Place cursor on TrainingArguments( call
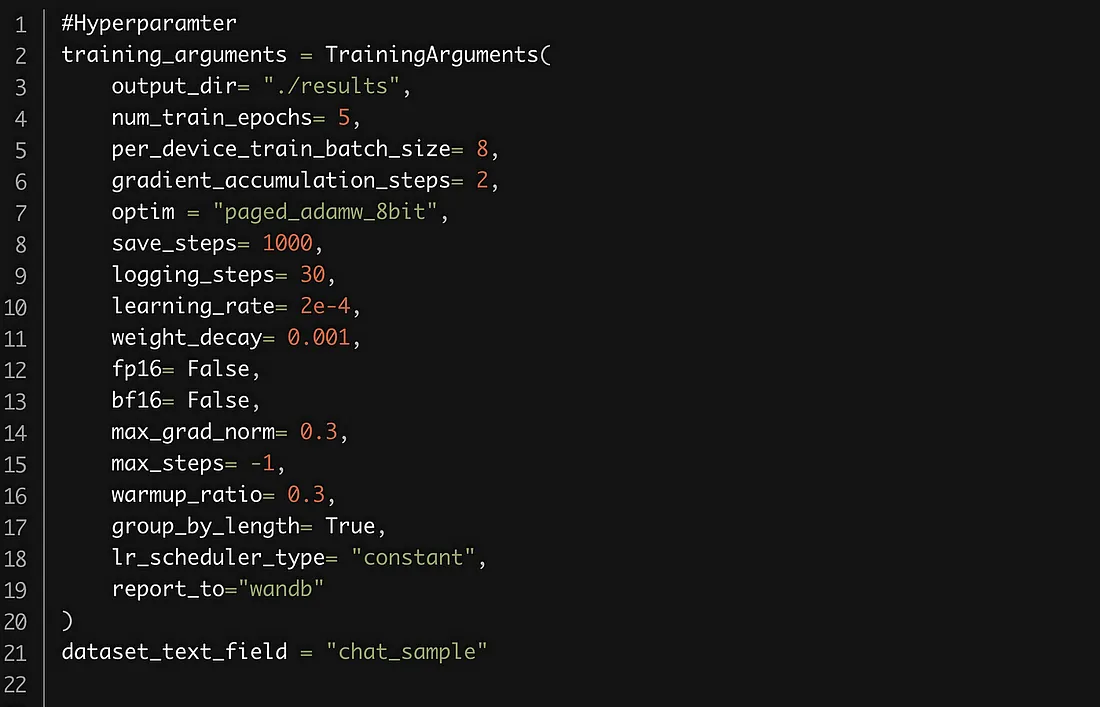Screen dimensions: 1100x707 [438, 55]
